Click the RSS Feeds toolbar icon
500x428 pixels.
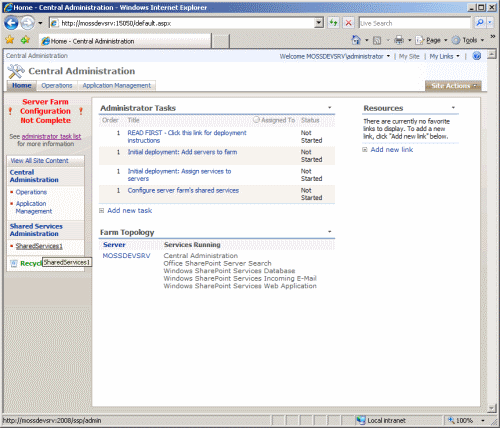click(377, 41)
